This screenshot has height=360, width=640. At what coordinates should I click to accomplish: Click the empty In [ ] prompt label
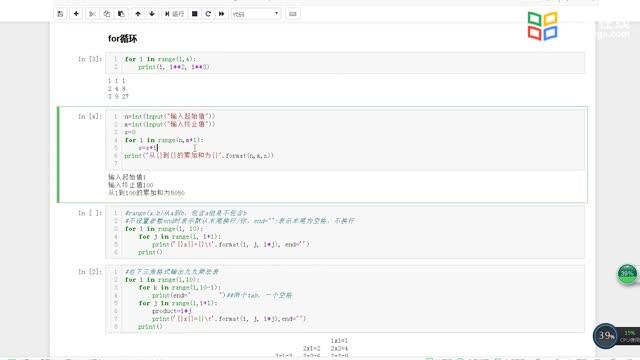pos(90,213)
